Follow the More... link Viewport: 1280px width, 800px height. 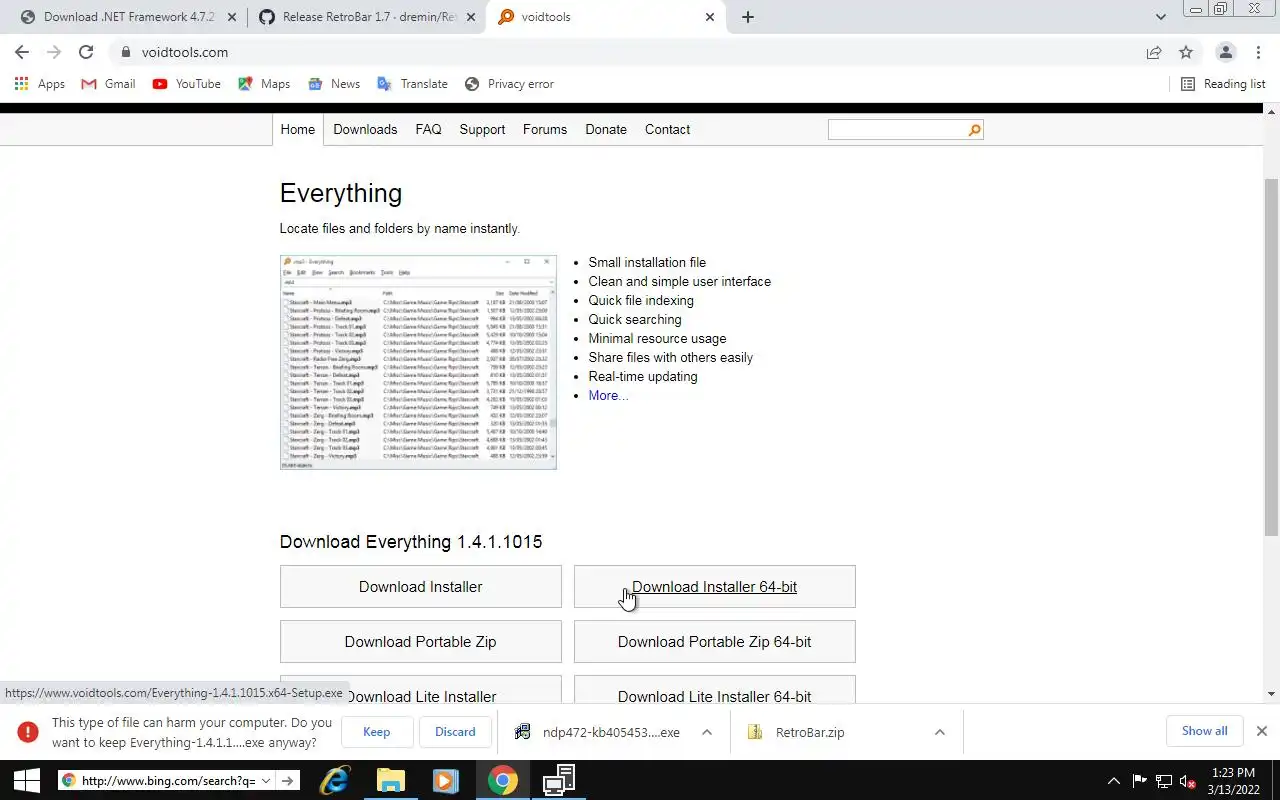pyautogui.click(x=608, y=395)
